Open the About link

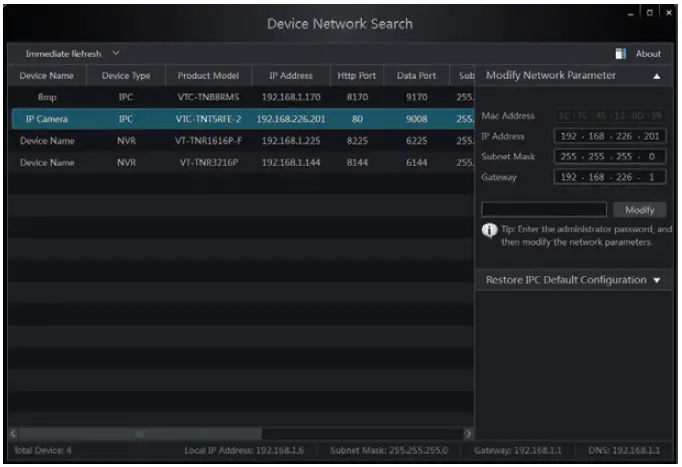[648, 54]
